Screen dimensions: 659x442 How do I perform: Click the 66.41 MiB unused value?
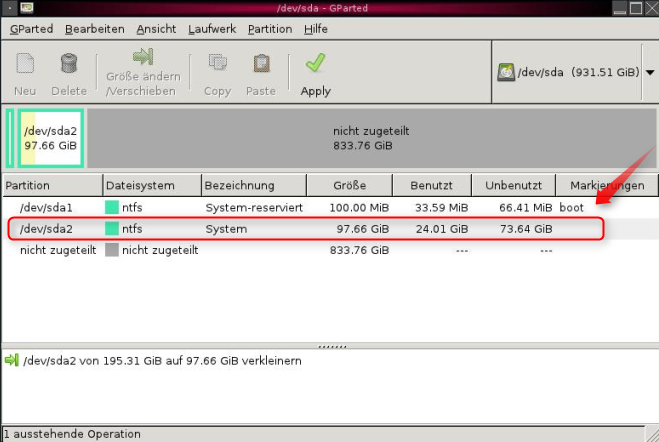tap(525, 208)
